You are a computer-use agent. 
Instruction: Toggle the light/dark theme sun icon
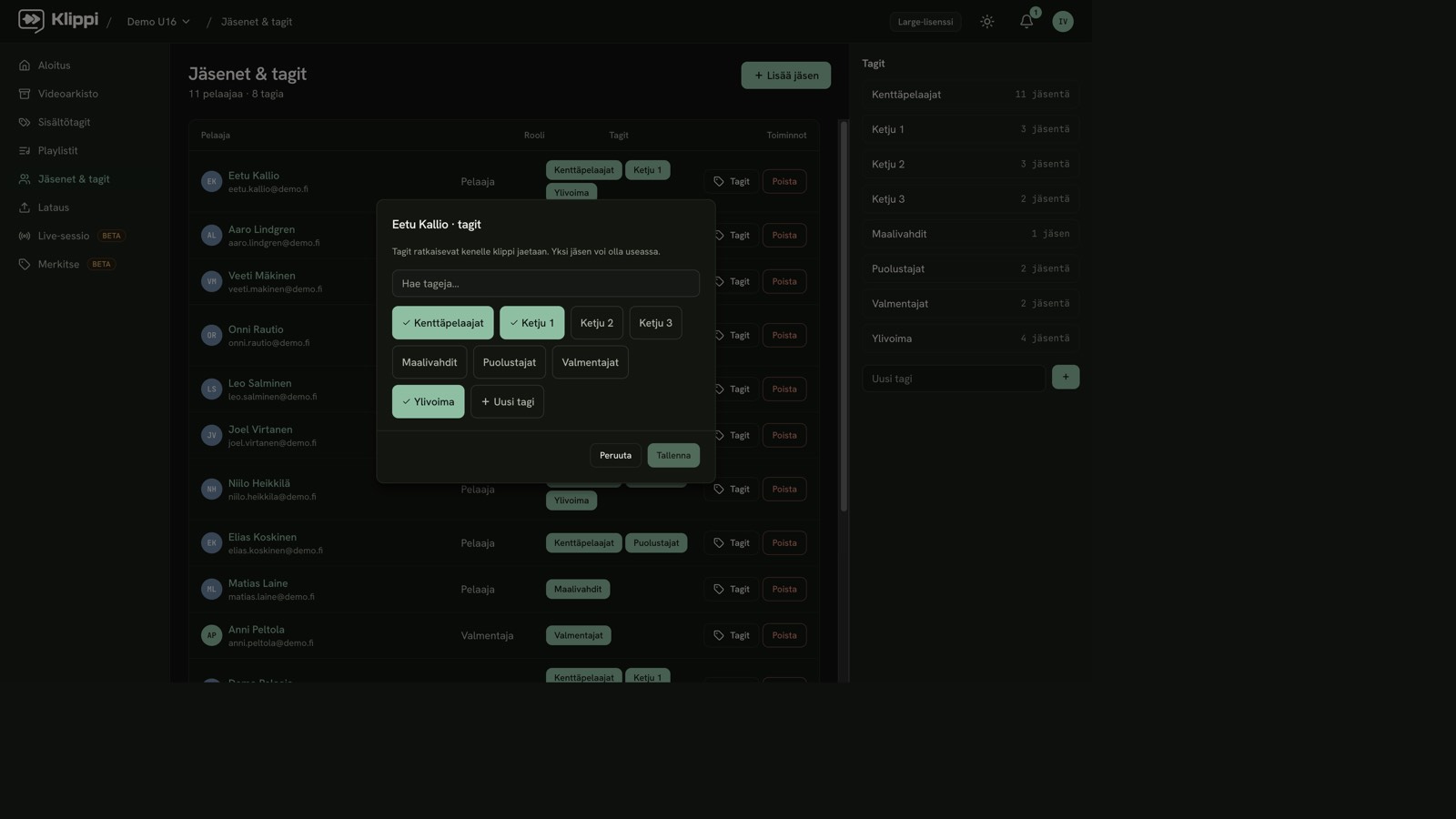coord(987,22)
